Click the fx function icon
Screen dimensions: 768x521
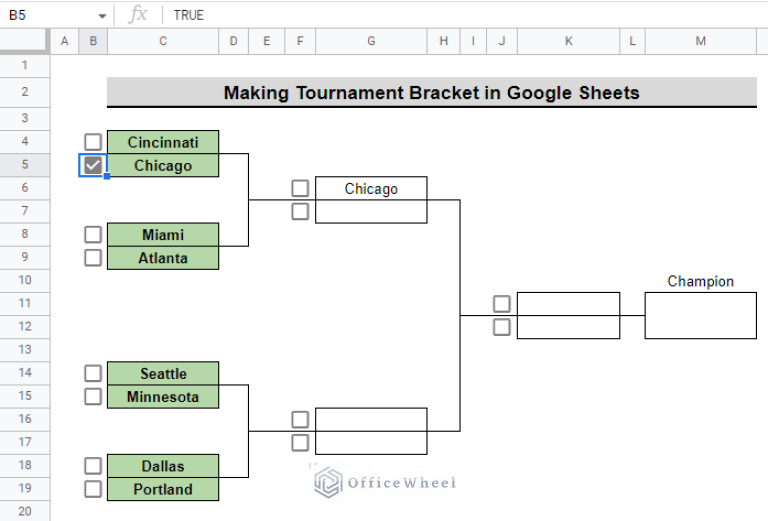(x=139, y=15)
